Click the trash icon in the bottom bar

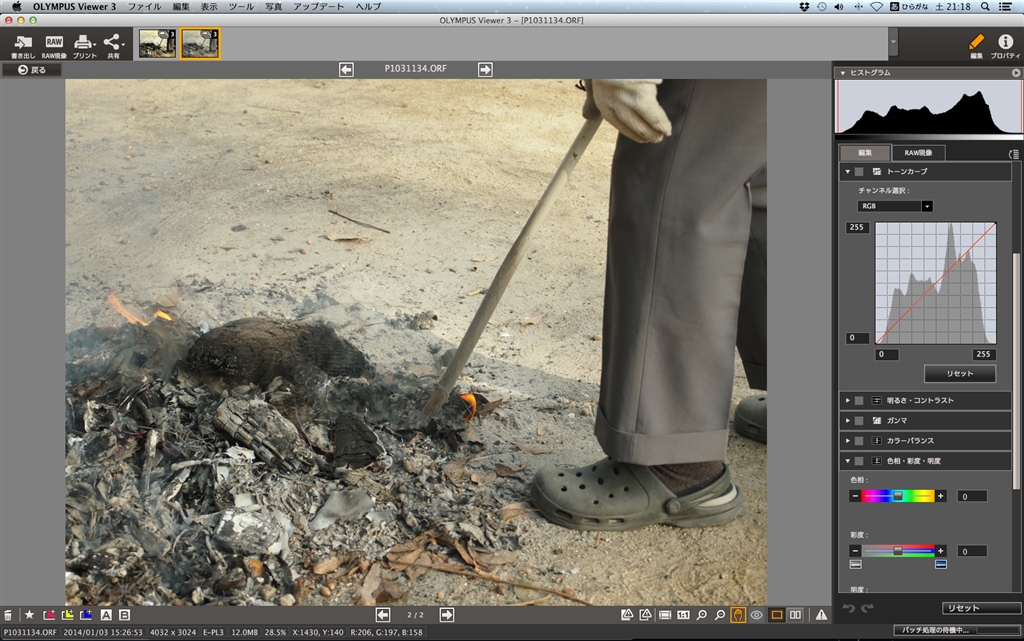pos(9,615)
